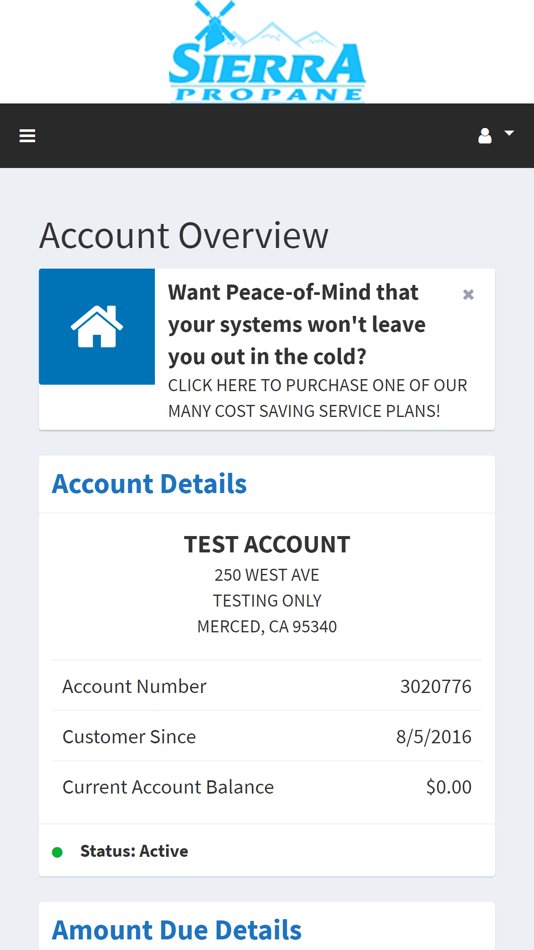The height and width of the screenshot is (950, 534).
Task: Click the user profile icon
Action: (484, 136)
